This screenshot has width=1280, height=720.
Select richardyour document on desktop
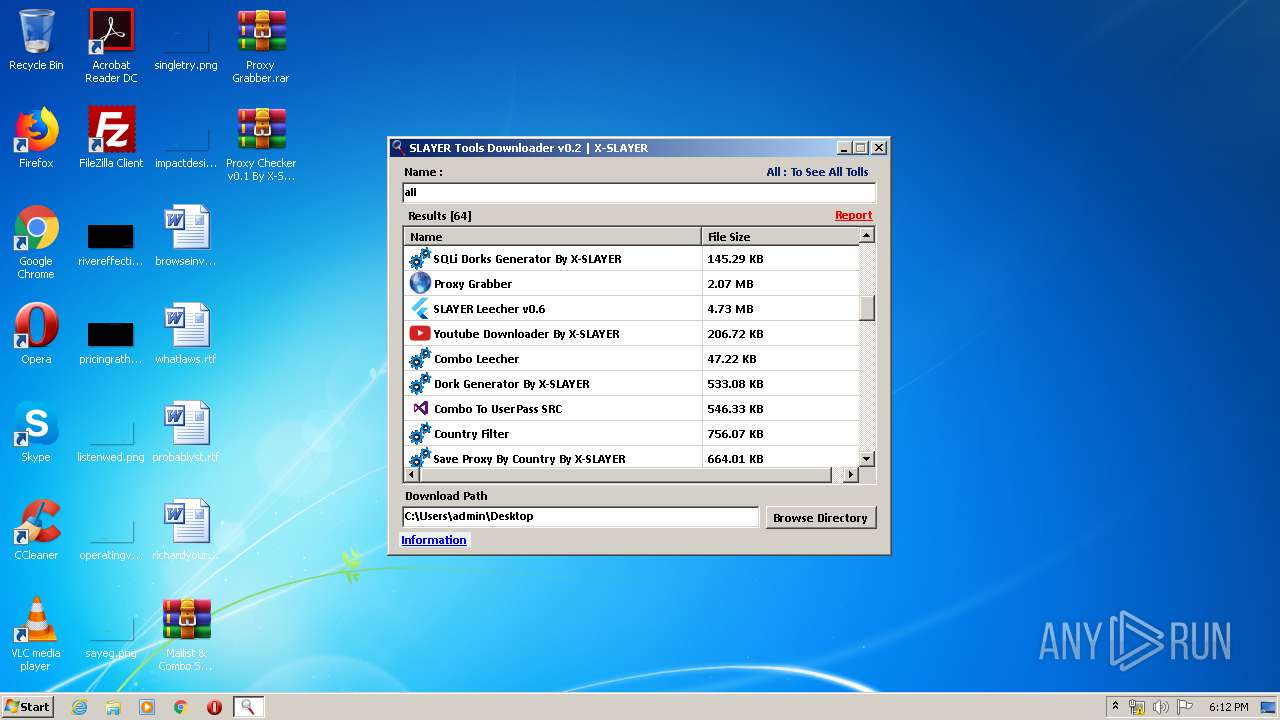186,530
